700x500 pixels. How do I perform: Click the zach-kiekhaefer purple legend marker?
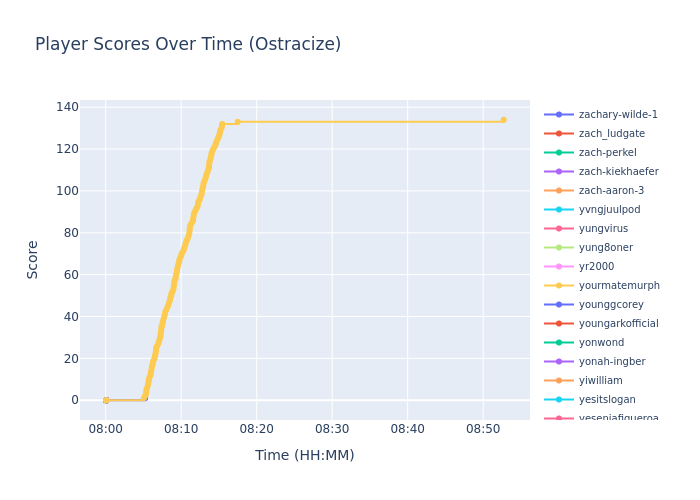559,172
